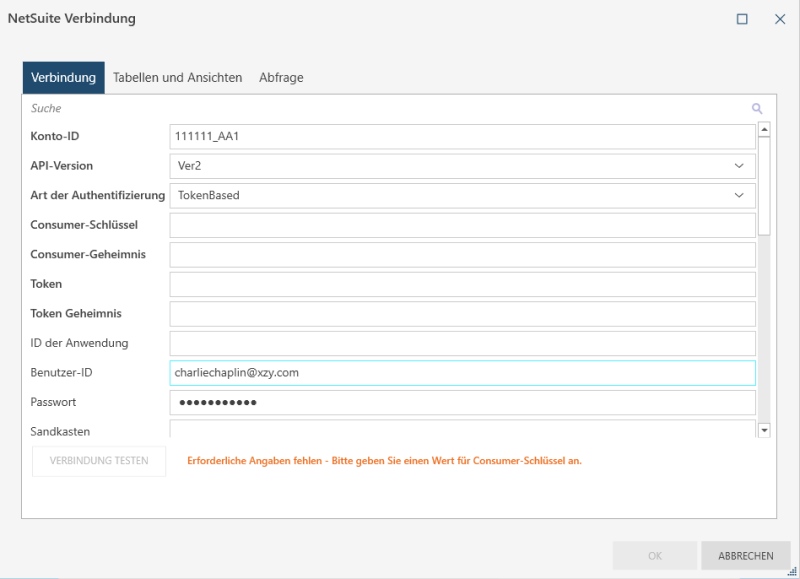
Task: Expand the Art der Authentifizierung dropdown
Action: (x=738, y=196)
